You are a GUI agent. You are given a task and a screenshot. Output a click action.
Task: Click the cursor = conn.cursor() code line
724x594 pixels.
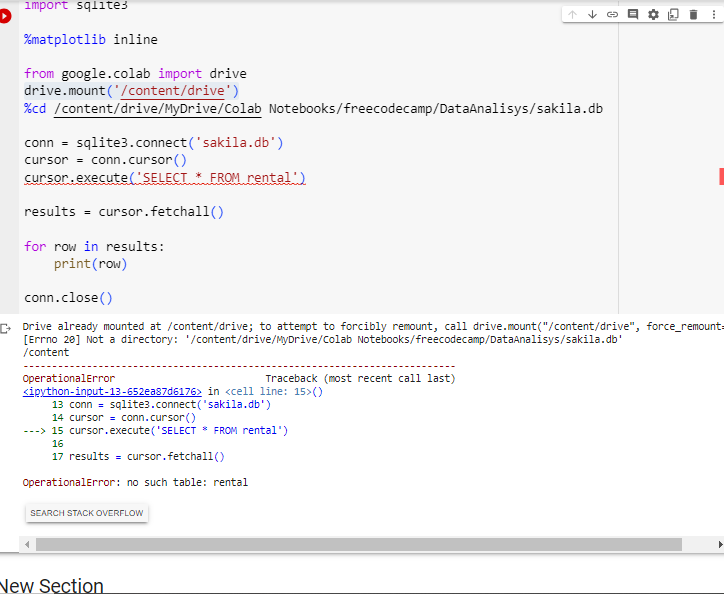click(105, 160)
